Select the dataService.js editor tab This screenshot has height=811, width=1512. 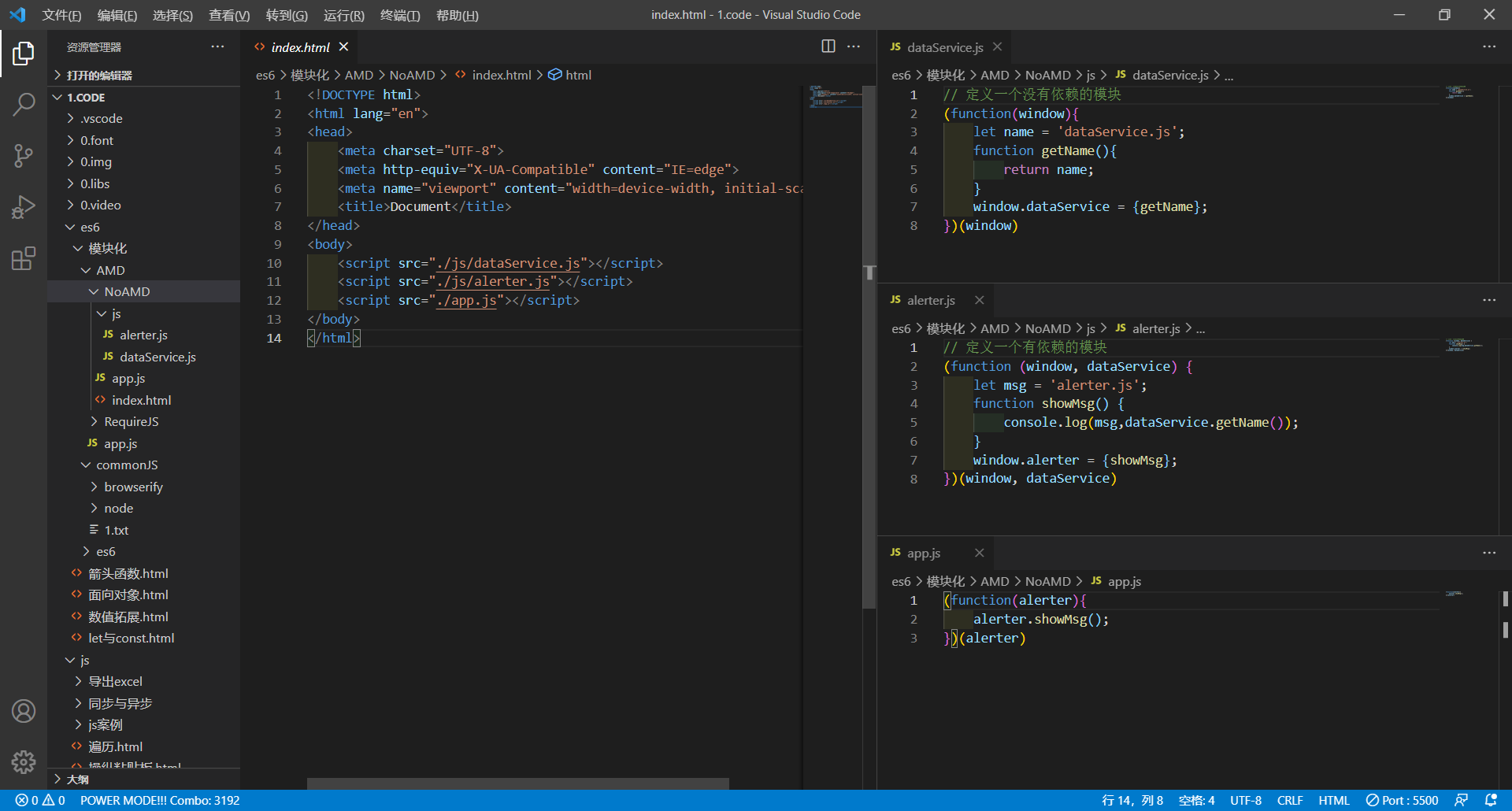[944, 47]
